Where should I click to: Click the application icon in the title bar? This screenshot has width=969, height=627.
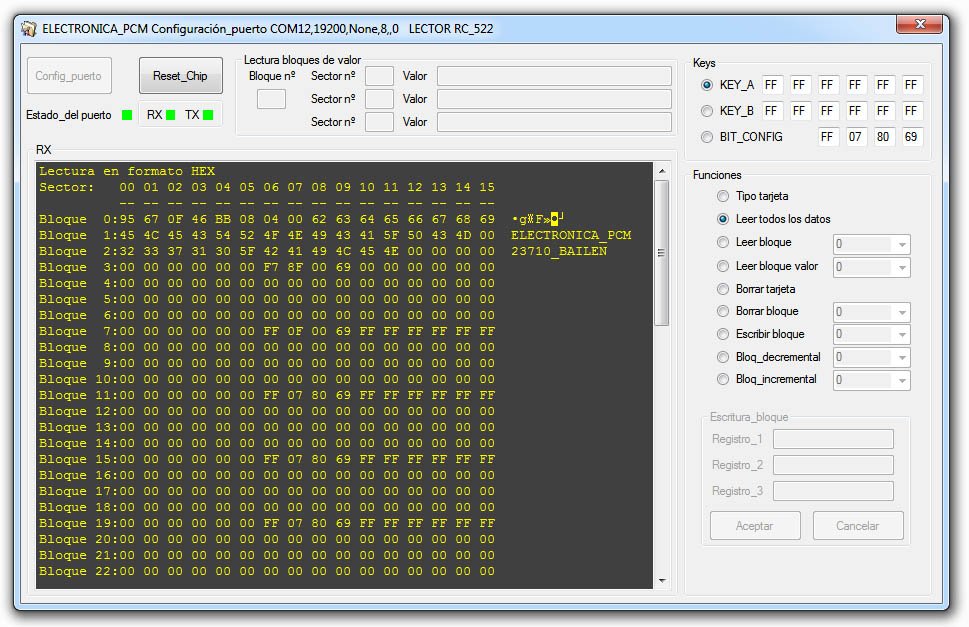(x=30, y=29)
